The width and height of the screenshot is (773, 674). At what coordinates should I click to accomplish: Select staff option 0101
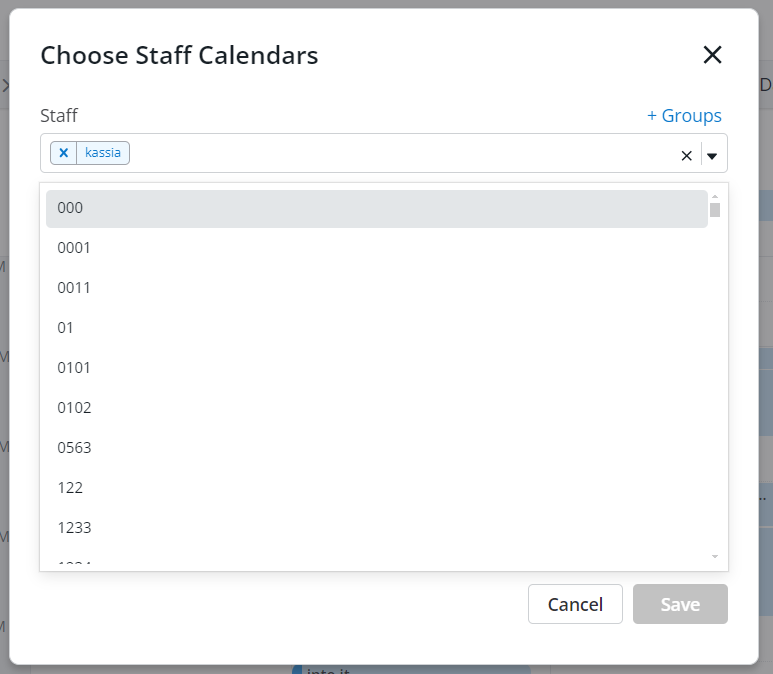377,367
